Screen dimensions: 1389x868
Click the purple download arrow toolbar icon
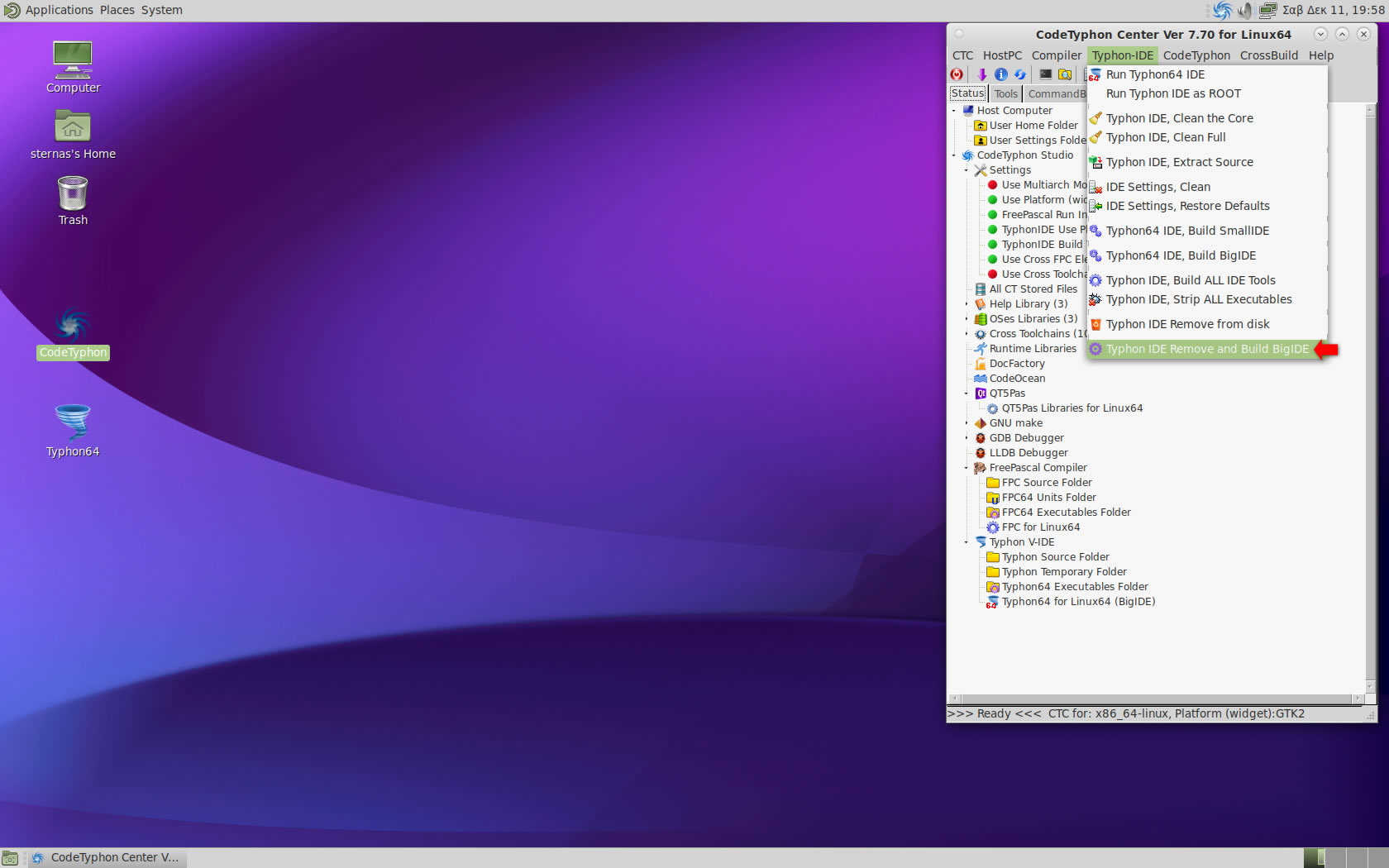[x=981, y=74]
